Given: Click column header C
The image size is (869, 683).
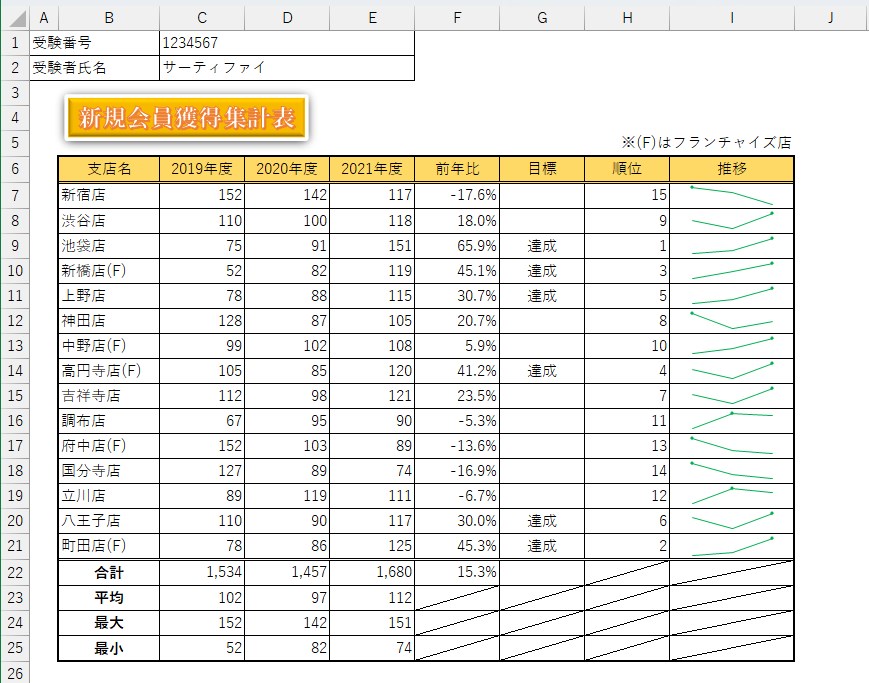Looking at the screenshot, I should (x=202, y=18).
